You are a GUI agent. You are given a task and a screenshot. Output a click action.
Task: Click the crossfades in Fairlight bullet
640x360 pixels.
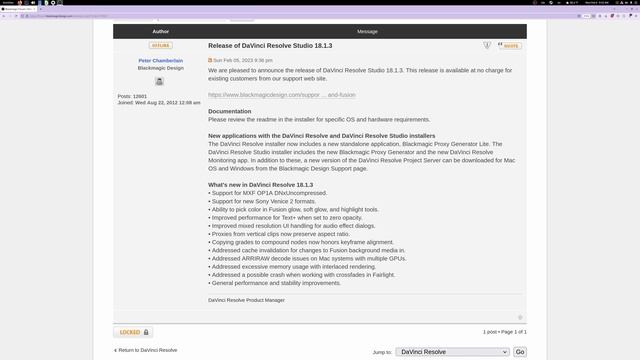point(302,275)
